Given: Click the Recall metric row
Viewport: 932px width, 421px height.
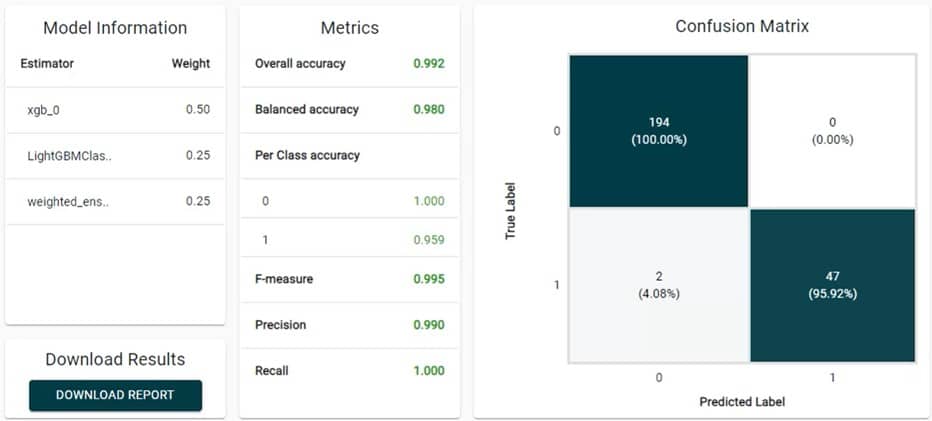Looking at the screenshot, I should click(349, 371).
